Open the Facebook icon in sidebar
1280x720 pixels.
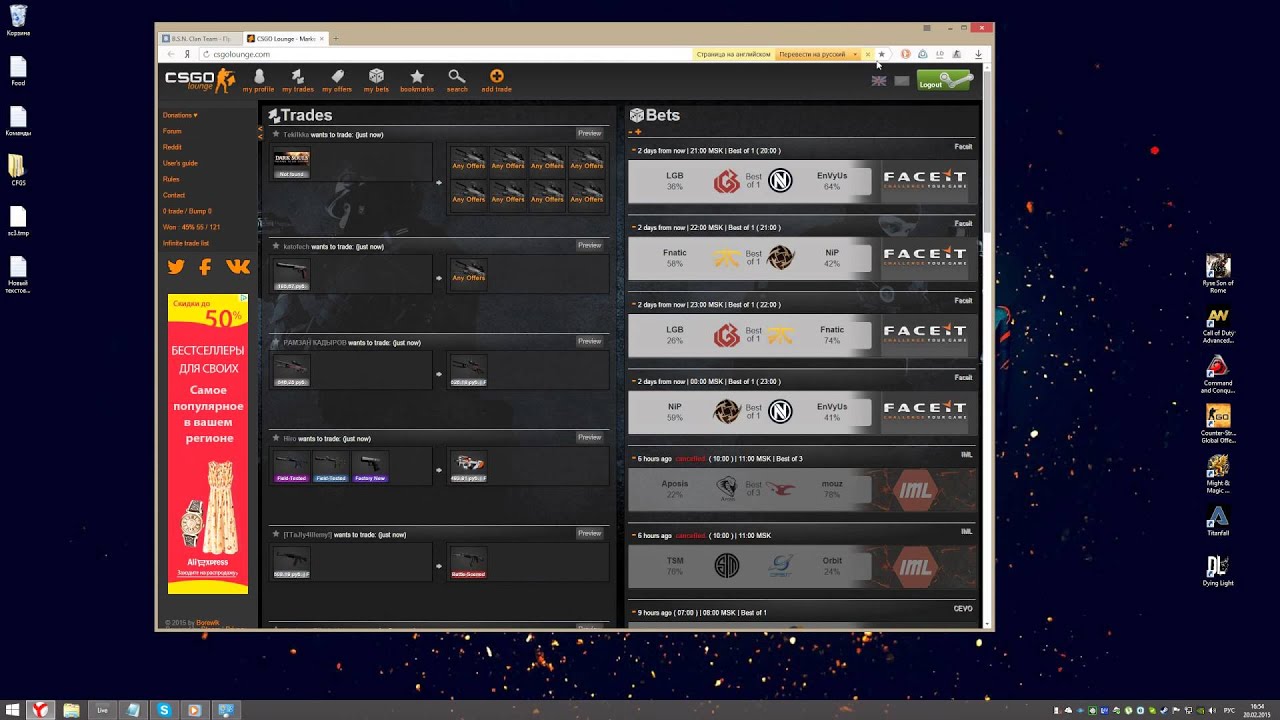point(205,267)
